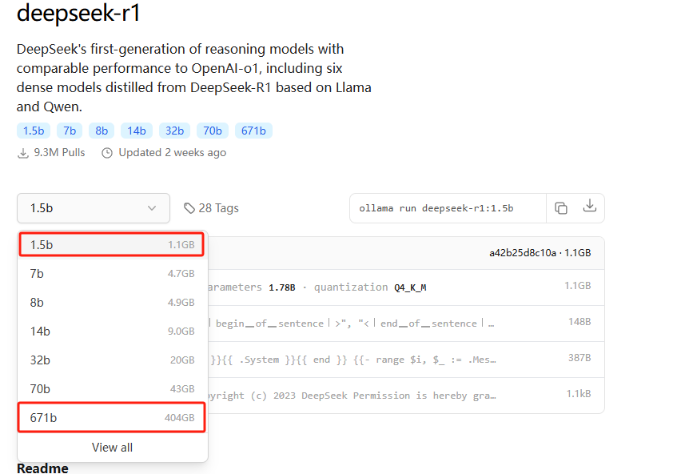Click the download icon beside command
Viewport: 676px width, 475px height.
click(x=590, y=208)
